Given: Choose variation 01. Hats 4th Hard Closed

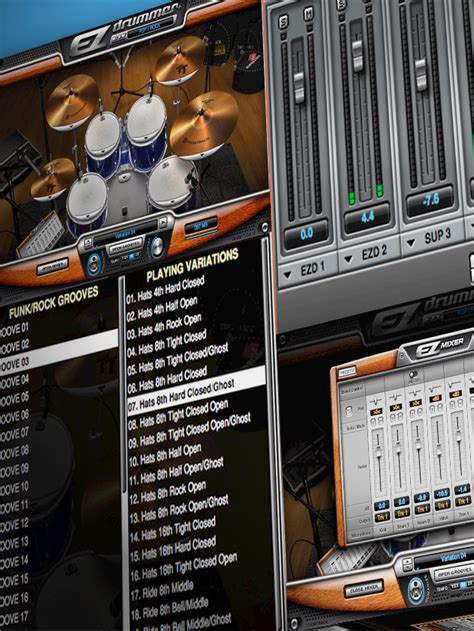Looking at the screenshot, I should pyautogui.click(x=165, y=289).
